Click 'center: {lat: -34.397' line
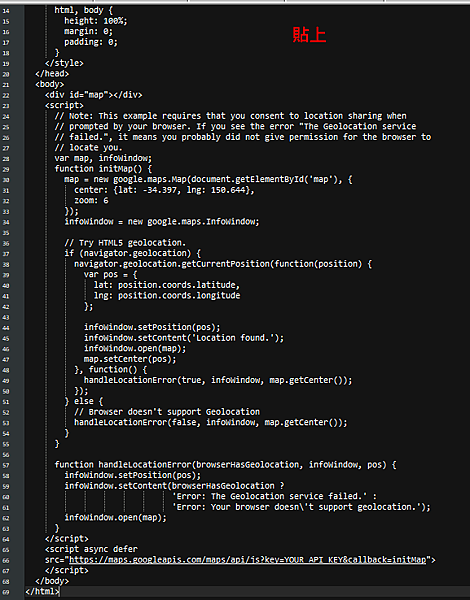This screenshot has height=600, width=470. (164, 190)
